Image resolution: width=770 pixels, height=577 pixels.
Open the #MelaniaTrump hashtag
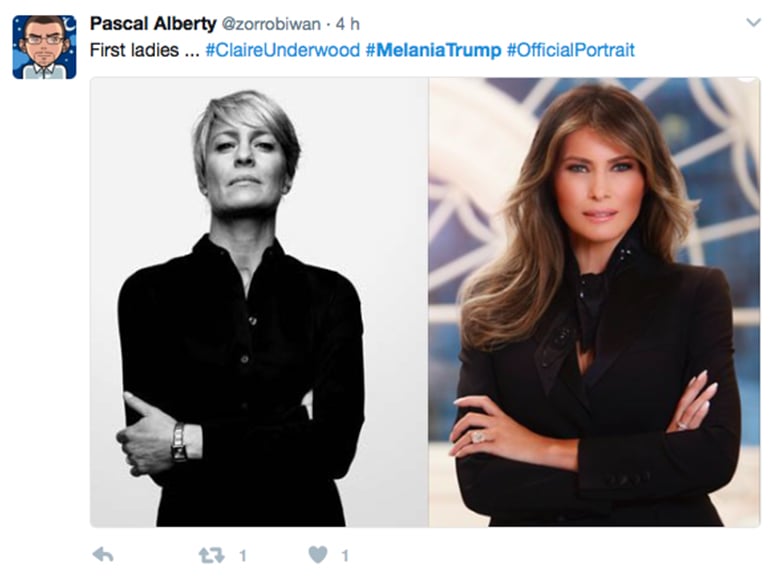433,50
